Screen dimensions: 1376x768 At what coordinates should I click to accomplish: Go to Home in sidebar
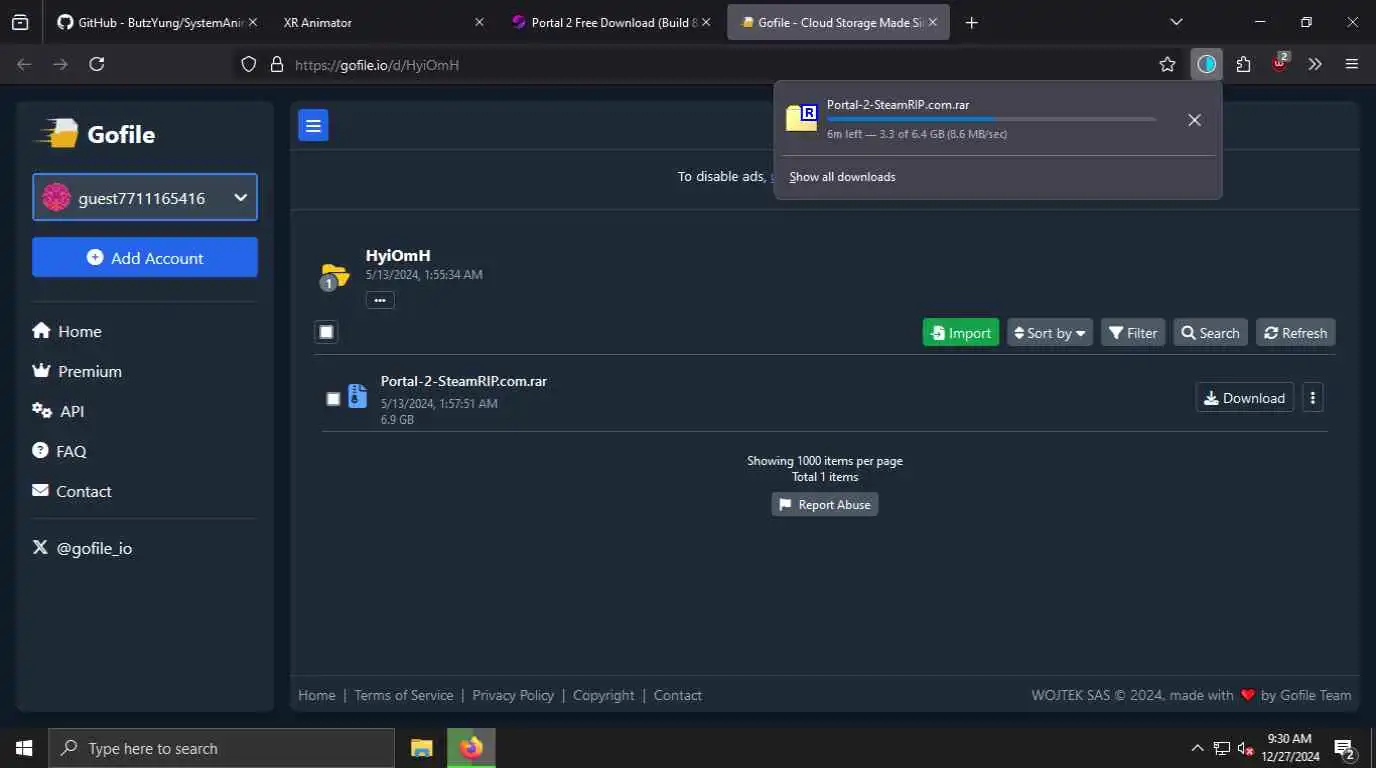[66, 331]
